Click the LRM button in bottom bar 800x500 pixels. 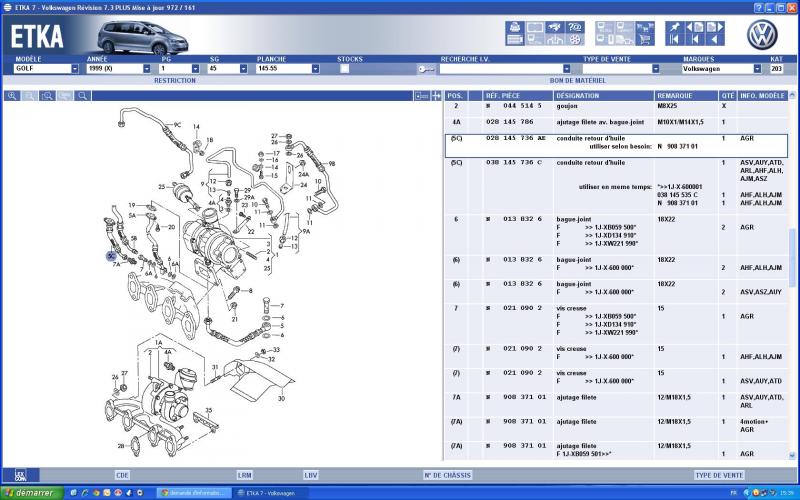click(x=244, y=475)
